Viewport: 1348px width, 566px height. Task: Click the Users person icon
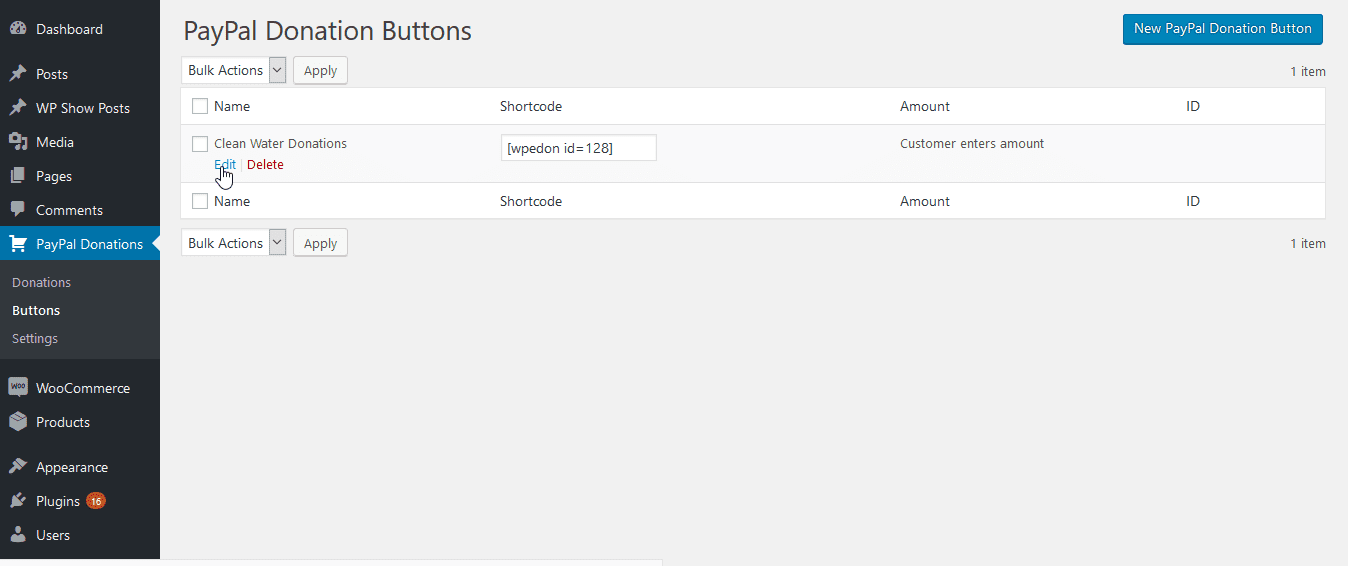pyautogui.click(x=18, y=535)
